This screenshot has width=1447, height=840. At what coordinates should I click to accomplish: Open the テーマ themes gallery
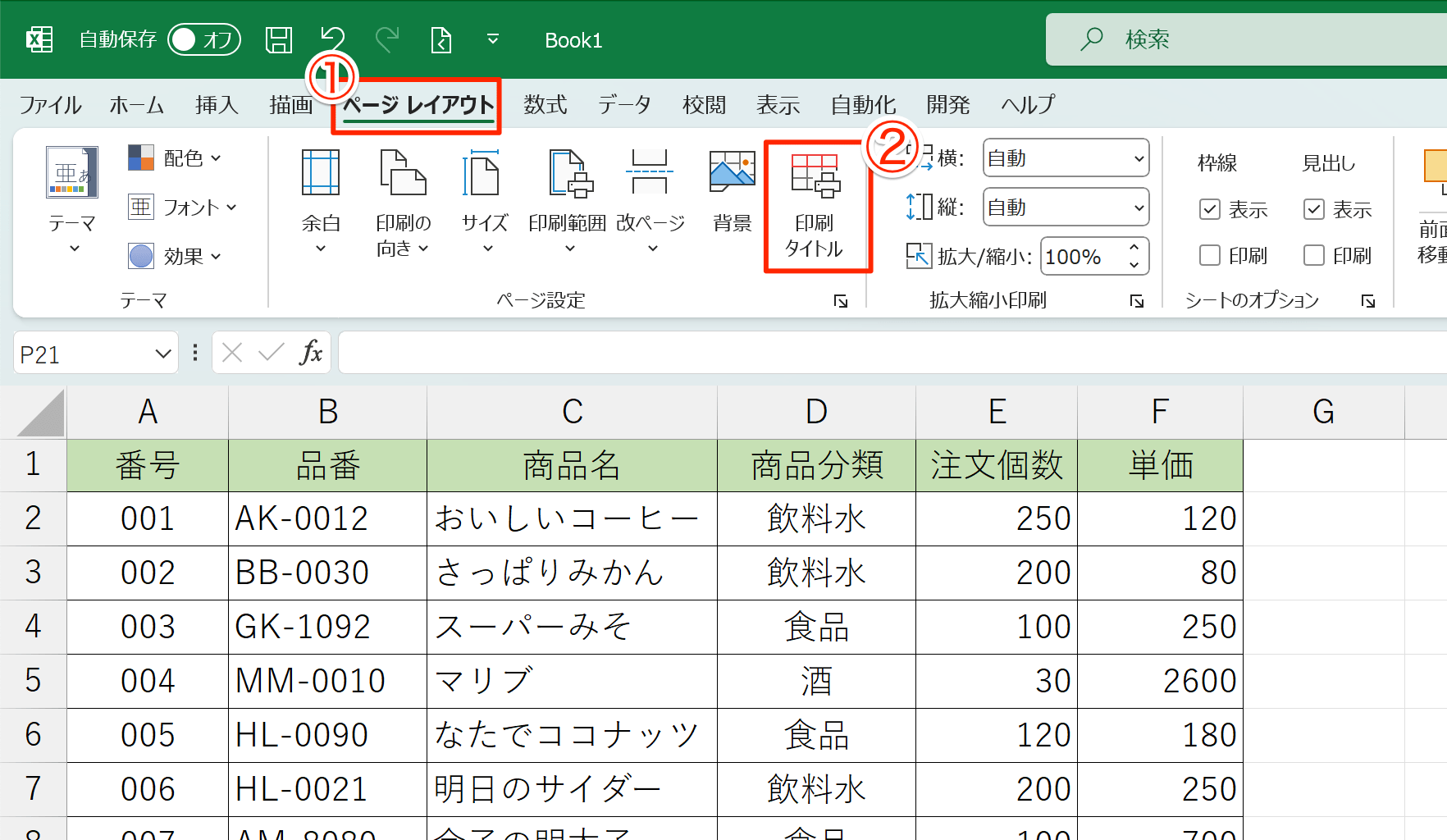click(x=72, y=201)
